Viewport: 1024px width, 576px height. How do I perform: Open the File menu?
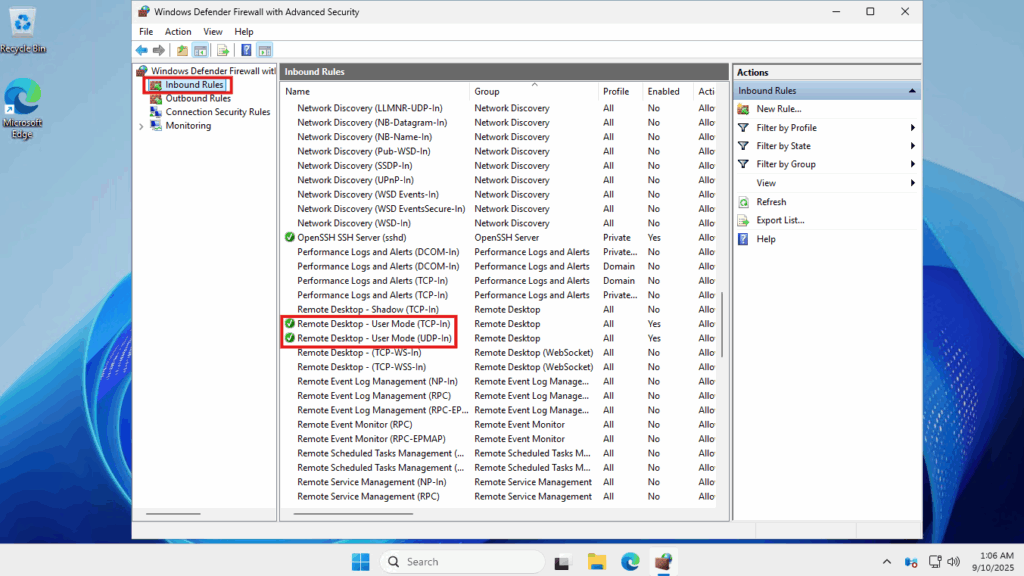point(146,32)
